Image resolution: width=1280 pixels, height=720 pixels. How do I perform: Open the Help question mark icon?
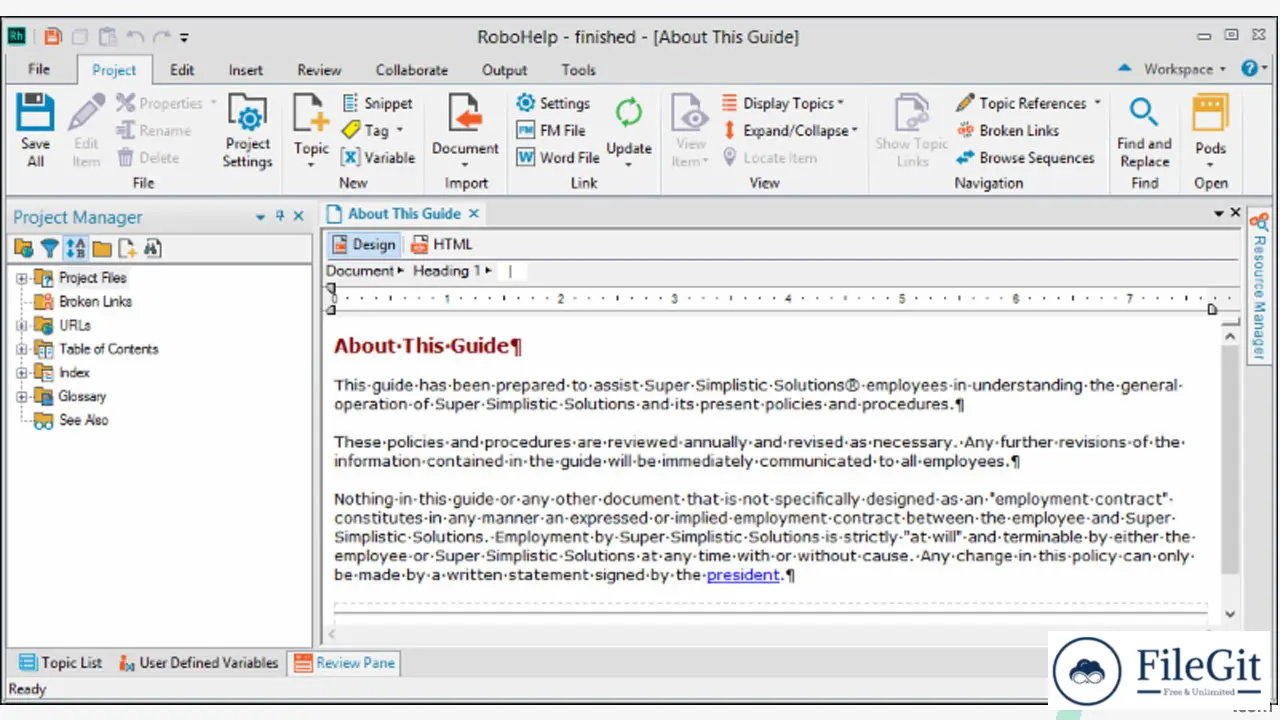pos(1250,68)
